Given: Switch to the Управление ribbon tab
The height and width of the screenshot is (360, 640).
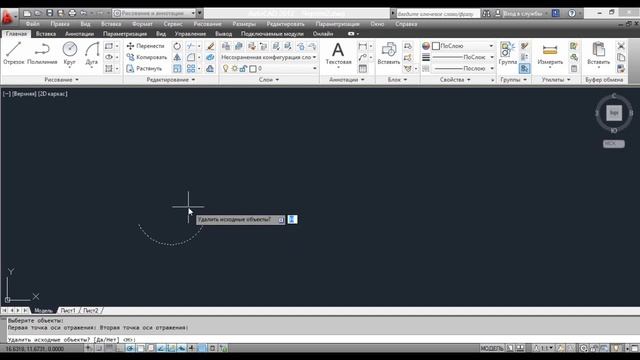Looking at the screenshot, I should (190, 34).
